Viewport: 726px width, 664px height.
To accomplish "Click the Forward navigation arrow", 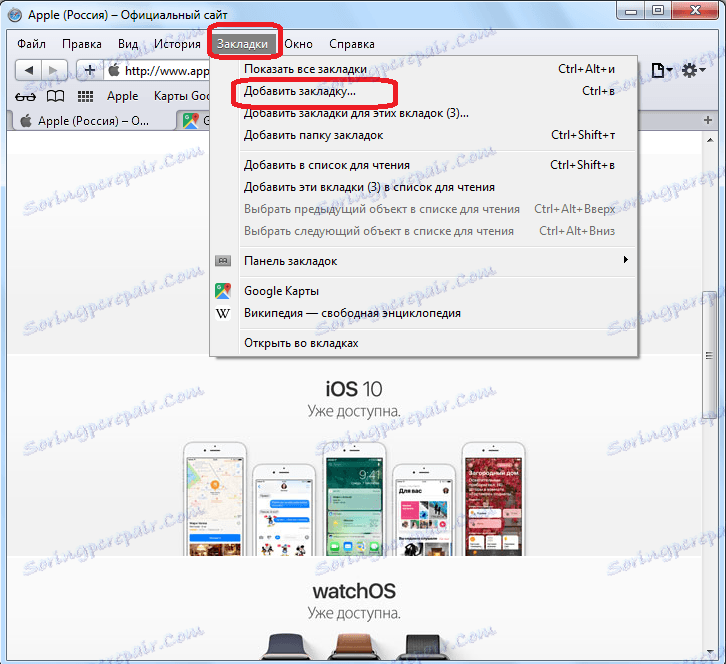I will 54,70.
